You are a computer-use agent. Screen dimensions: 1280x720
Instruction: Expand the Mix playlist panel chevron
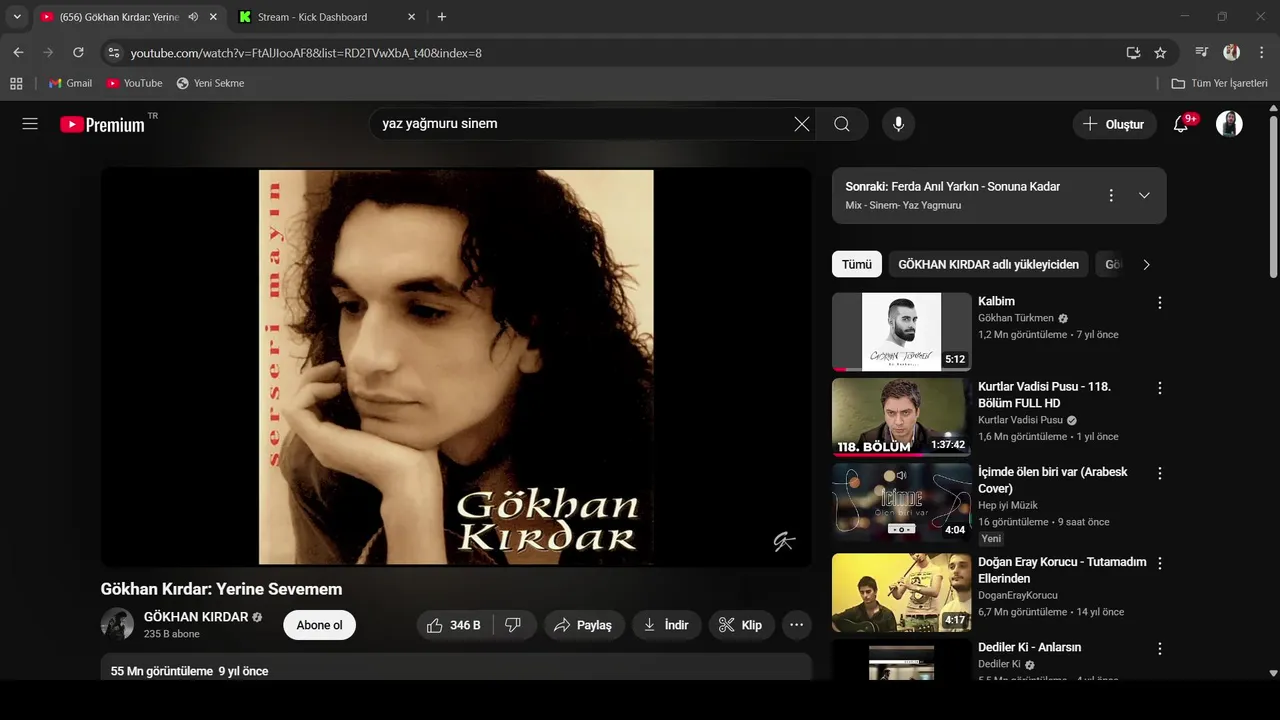coord(1144,195)
